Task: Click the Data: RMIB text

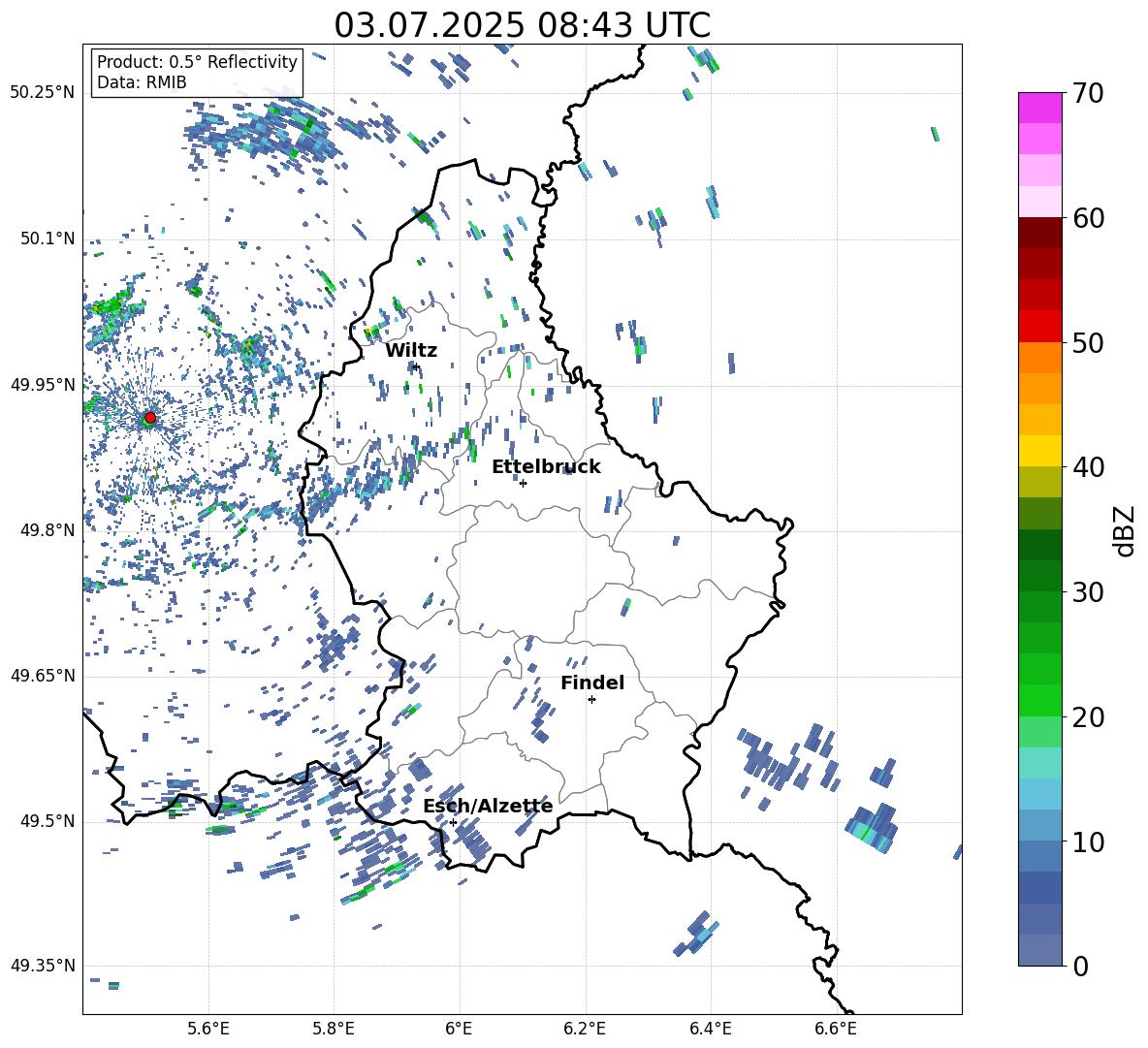Action: click(x=142, y=82)
